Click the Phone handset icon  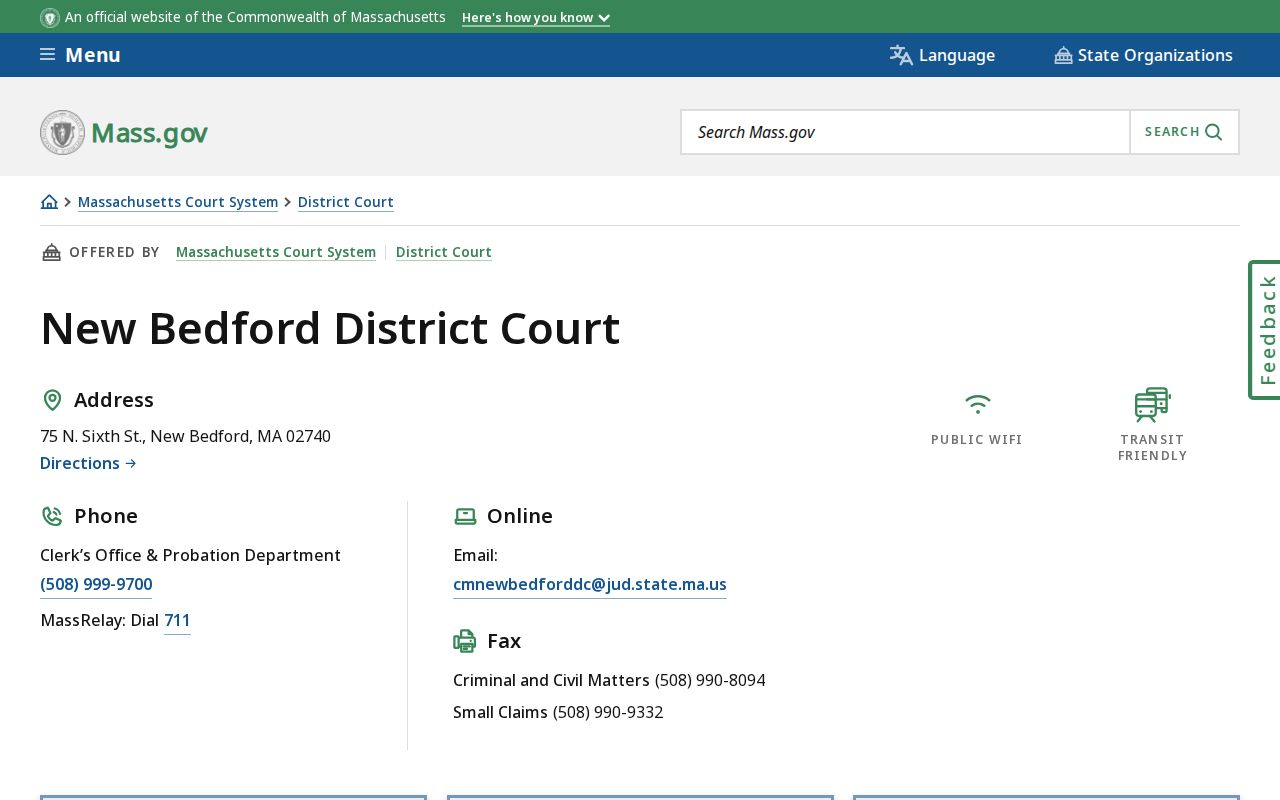click(52, 516)
